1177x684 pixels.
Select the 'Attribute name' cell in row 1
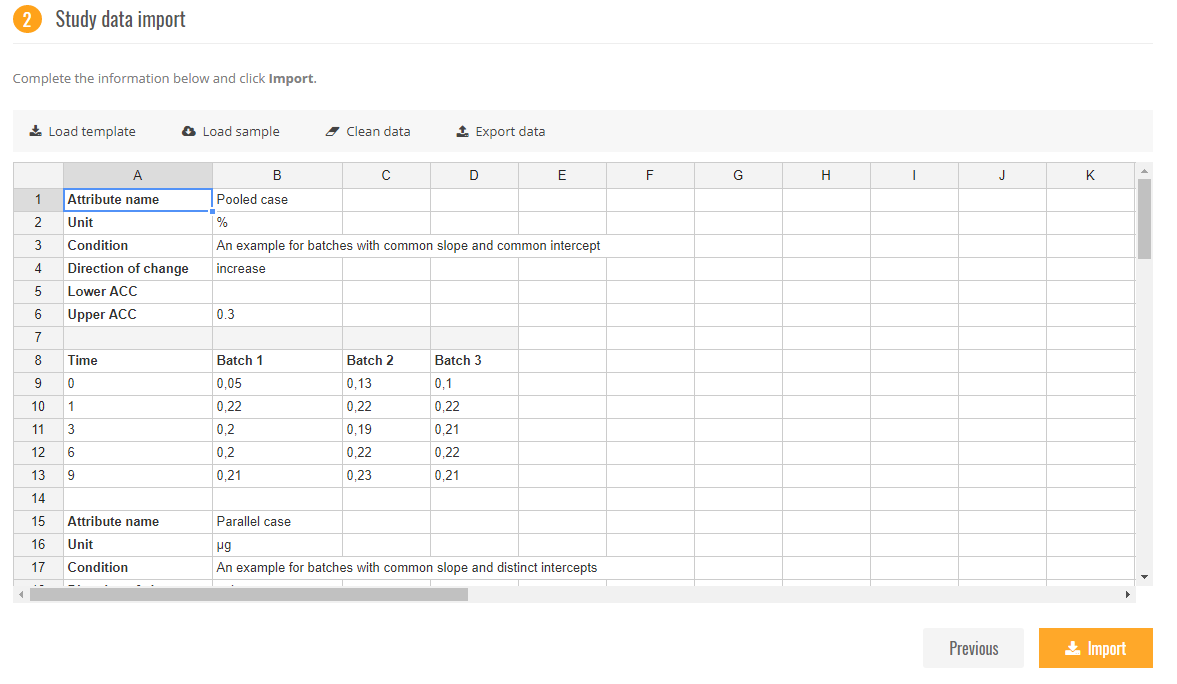[137, 200]
